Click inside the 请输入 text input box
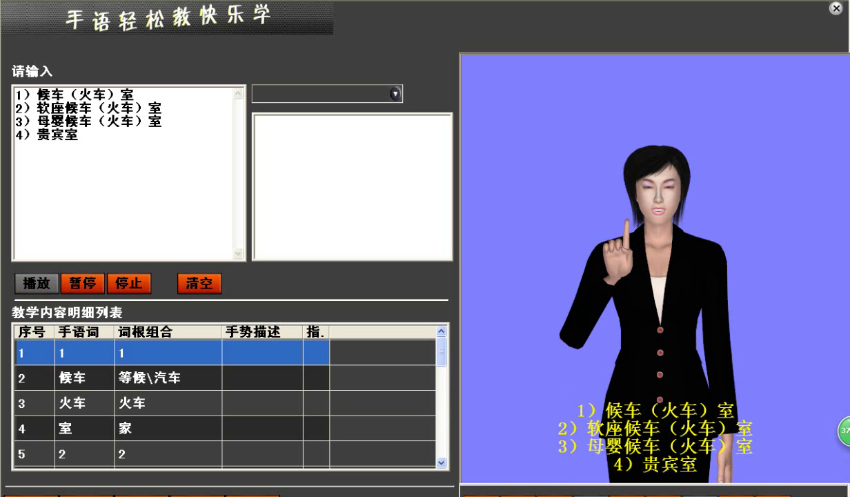Image resolution: width=850 pixels, height=497 pixels. (x=128, y=173)
